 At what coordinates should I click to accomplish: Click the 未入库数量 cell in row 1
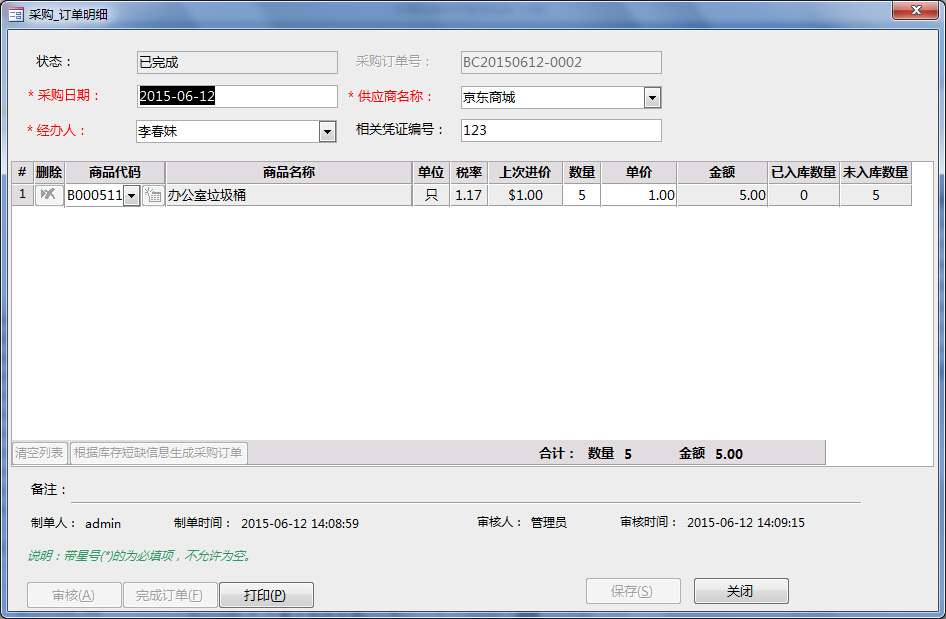(875, 195)
